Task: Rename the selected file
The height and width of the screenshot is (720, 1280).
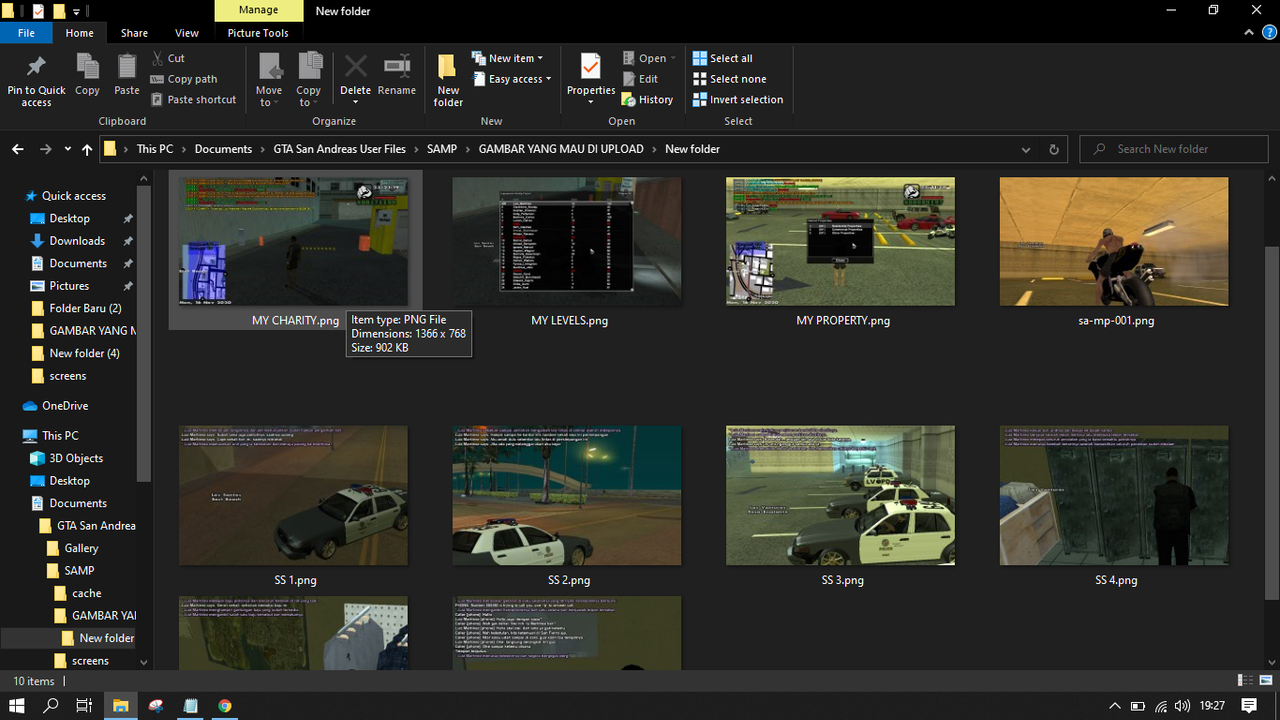Action: (x=397, y=76)
